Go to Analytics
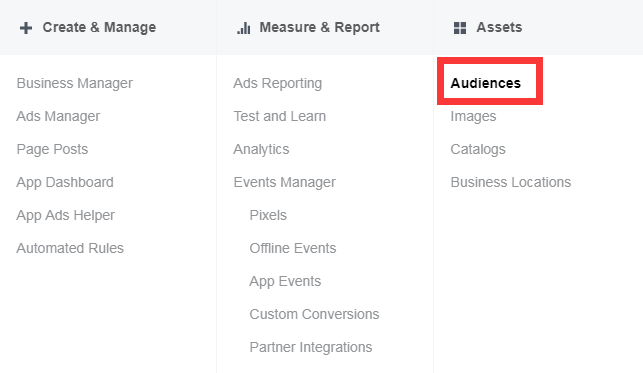This screenshot has height=373, width=643. point(261,149)
